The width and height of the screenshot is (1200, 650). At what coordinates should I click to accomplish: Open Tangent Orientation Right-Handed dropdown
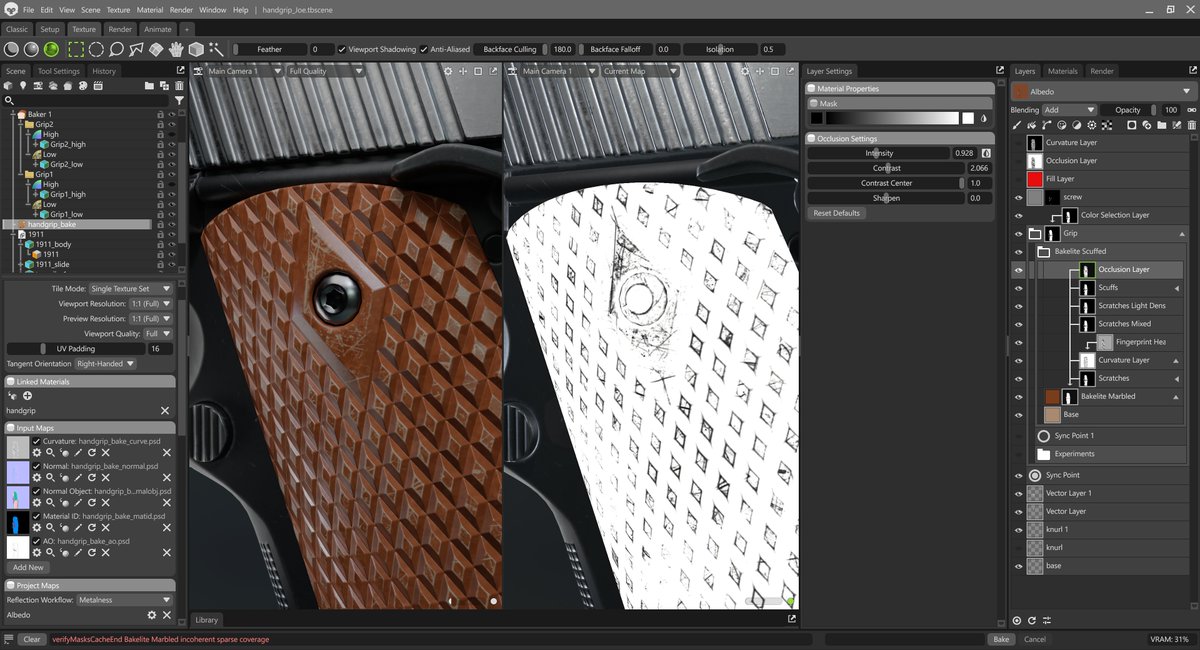point(105,364)
